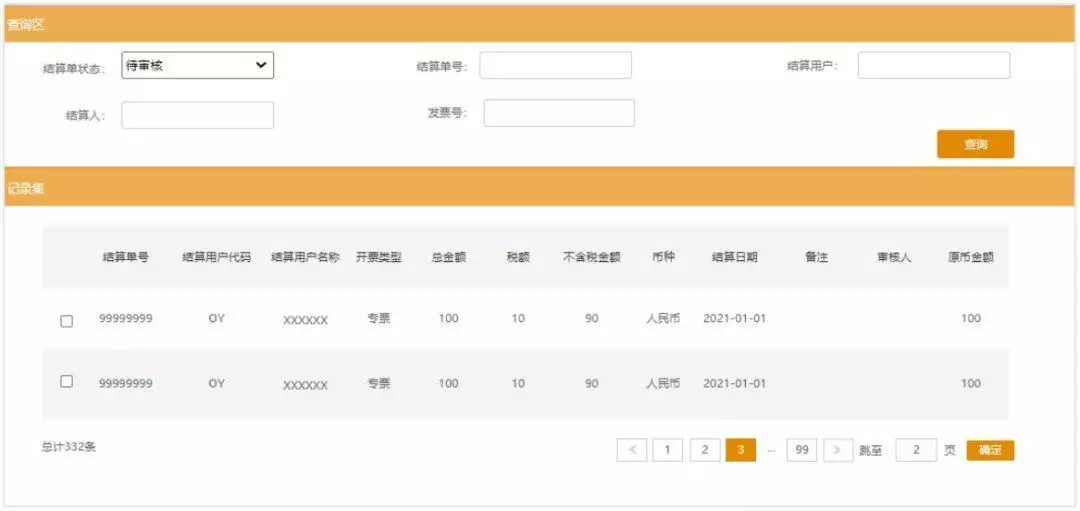Image resolution: width=1080 pixels, height=511 pixels.
Task: Focus the 结算用户 input field
Action: tap(933, 65)
